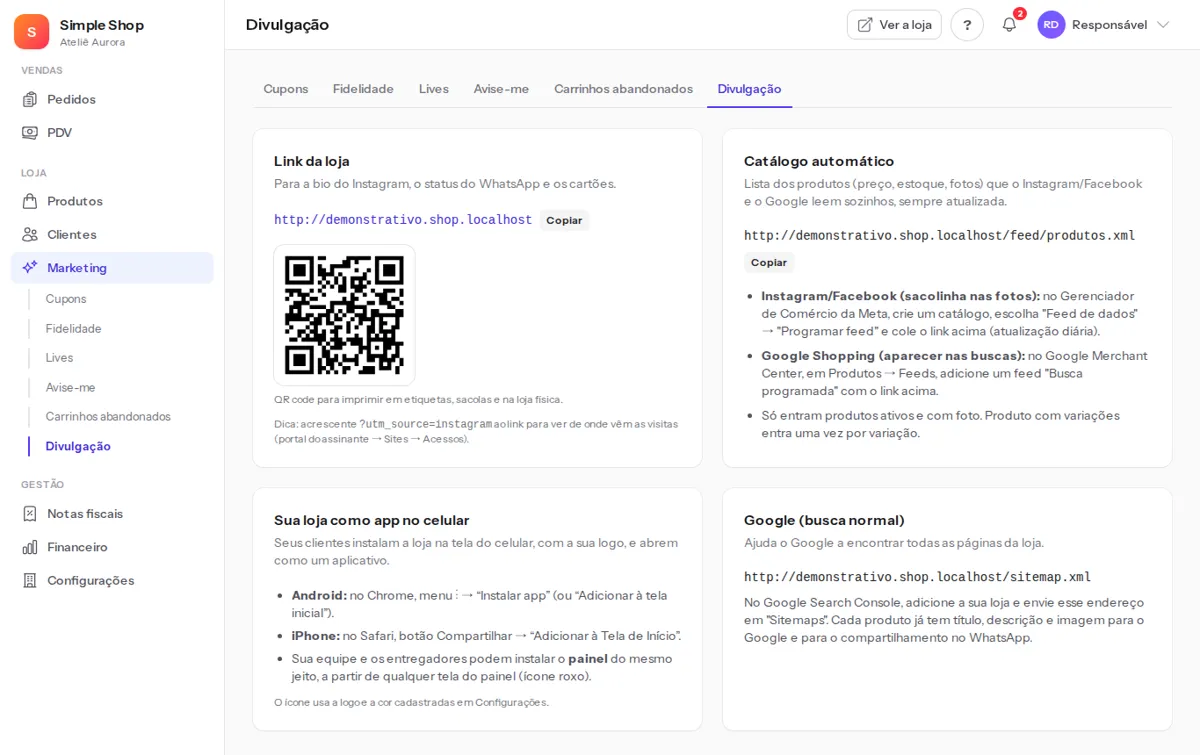Click the feed/produtos.xml URL text
Viewport: 1200px width, 755px height.
point(939,236)
